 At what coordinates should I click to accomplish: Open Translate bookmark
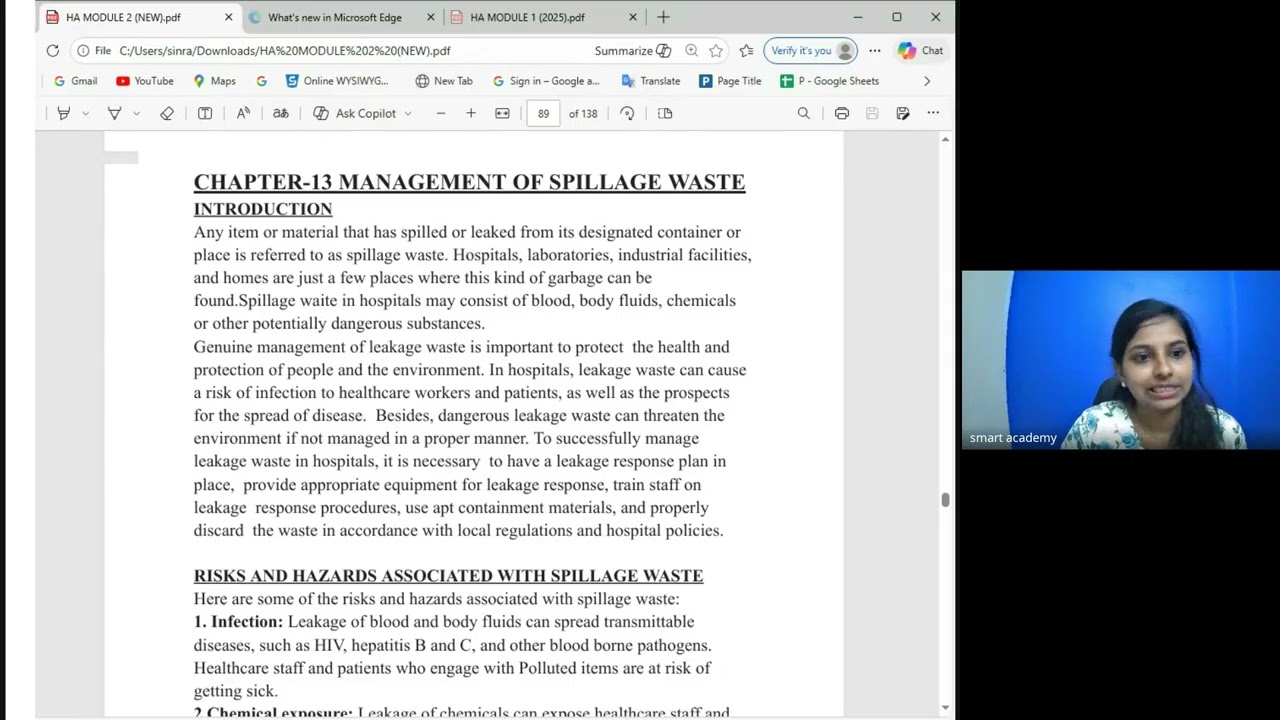[x=651, y=81]
